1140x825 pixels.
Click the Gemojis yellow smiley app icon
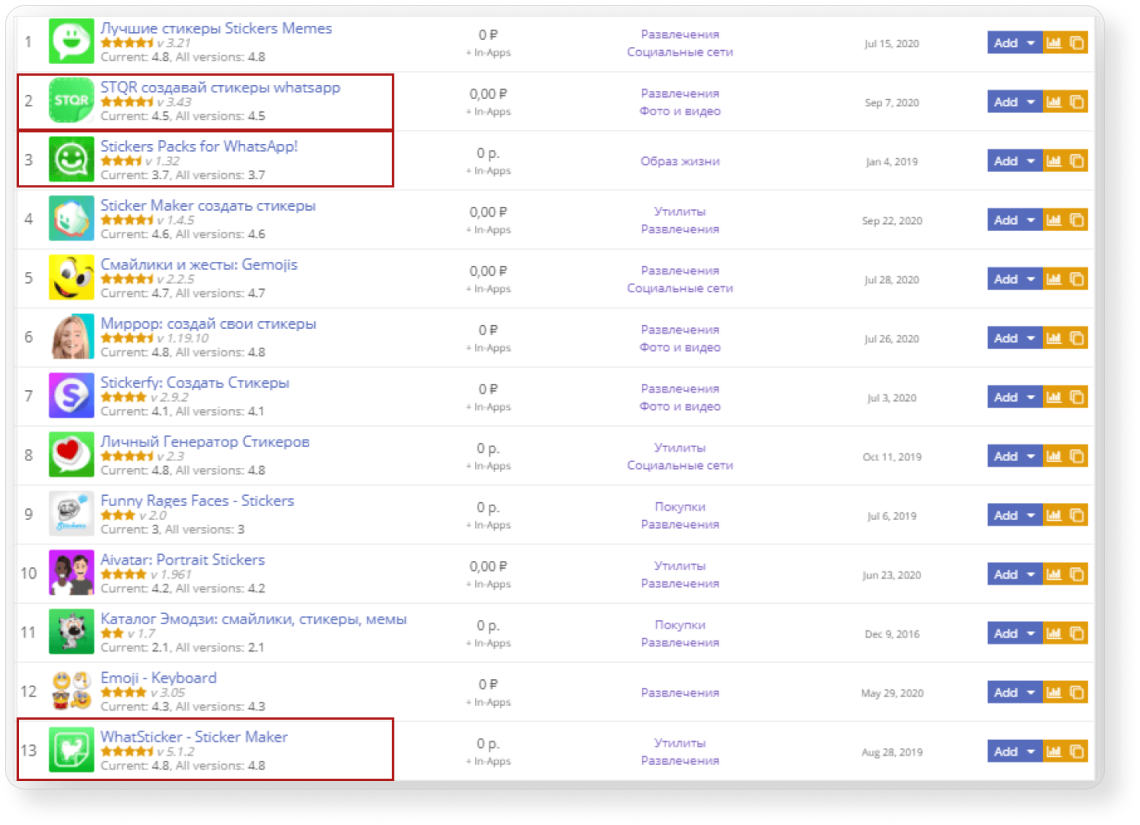(x=71, y=277)
